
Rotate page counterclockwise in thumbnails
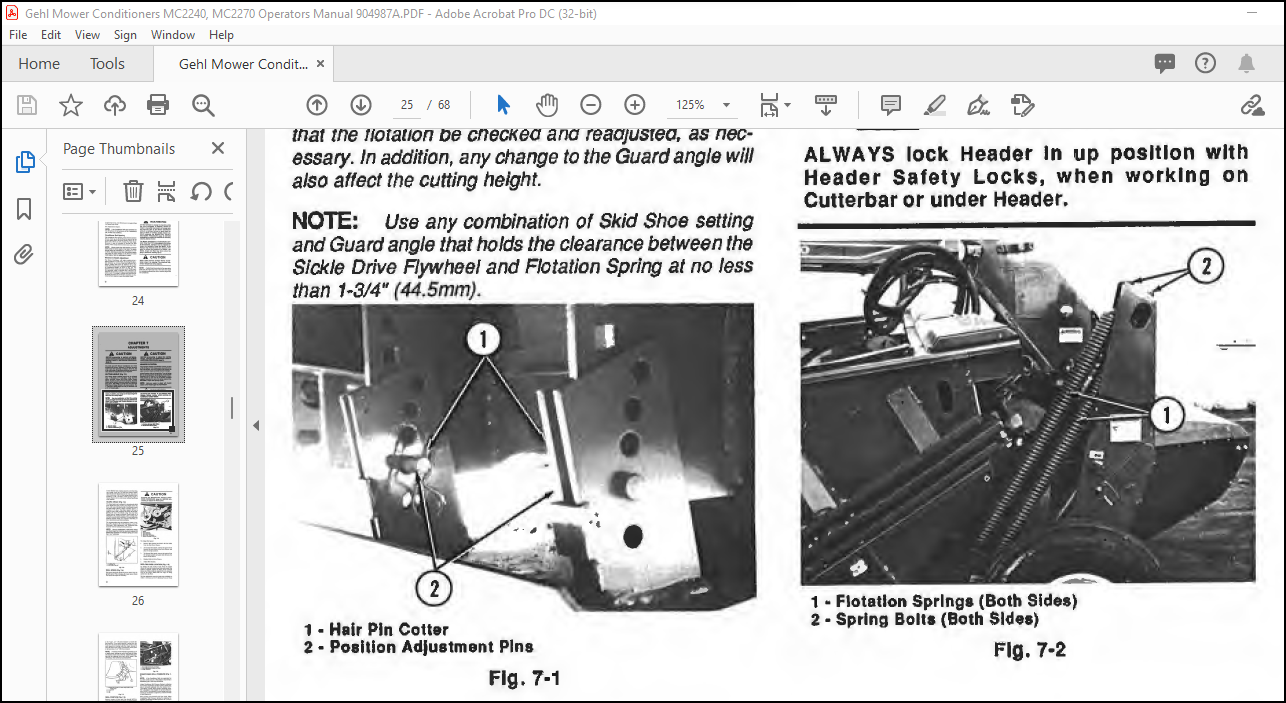click(x=201, y=191)
